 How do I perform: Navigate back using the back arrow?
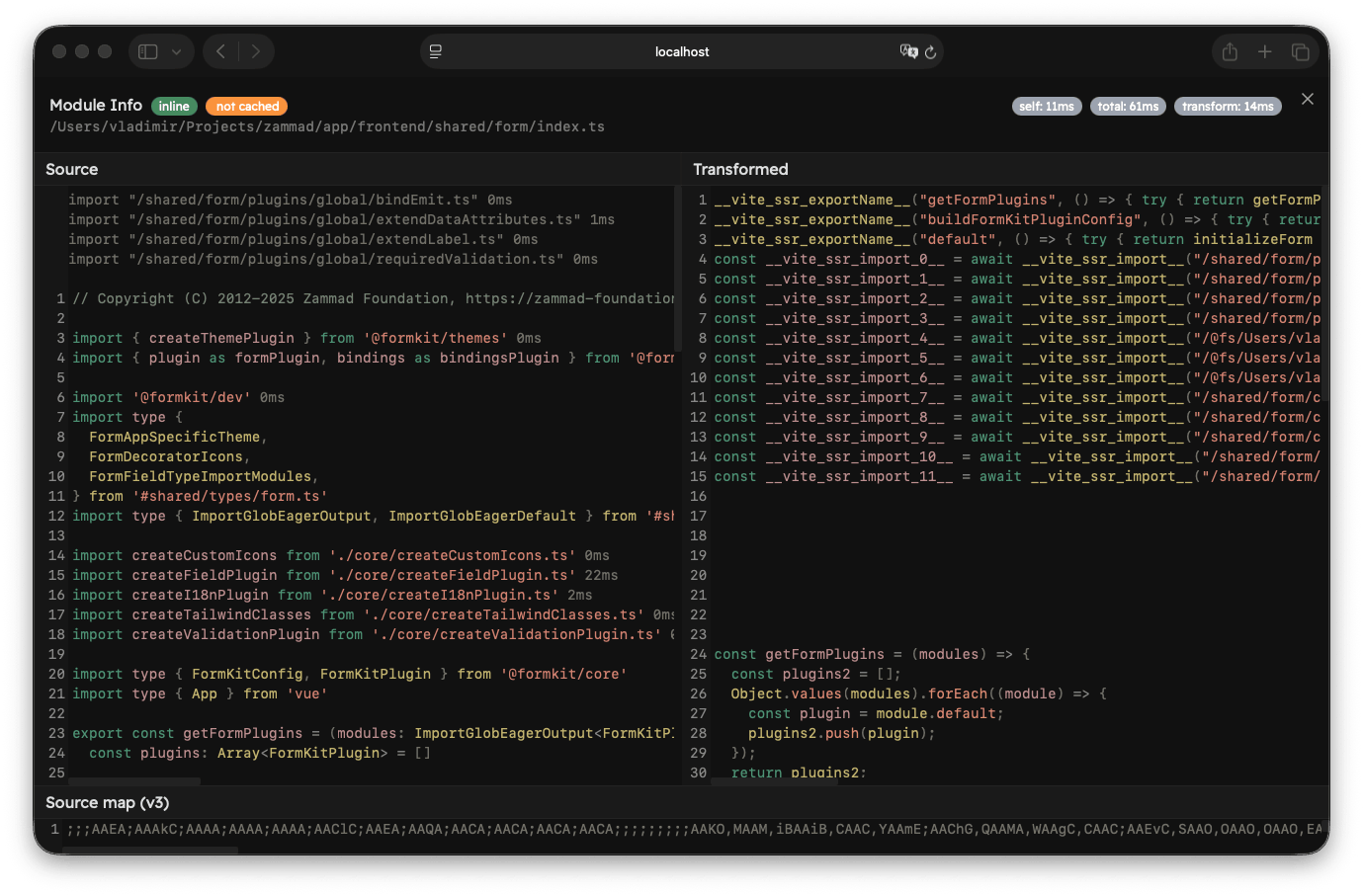(x=219, y=51)
